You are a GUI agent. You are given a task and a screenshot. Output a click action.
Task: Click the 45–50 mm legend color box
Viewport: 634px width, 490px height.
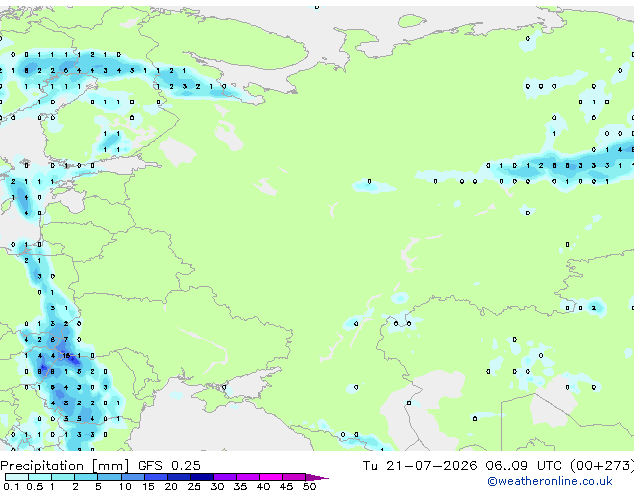coord(294,477)
